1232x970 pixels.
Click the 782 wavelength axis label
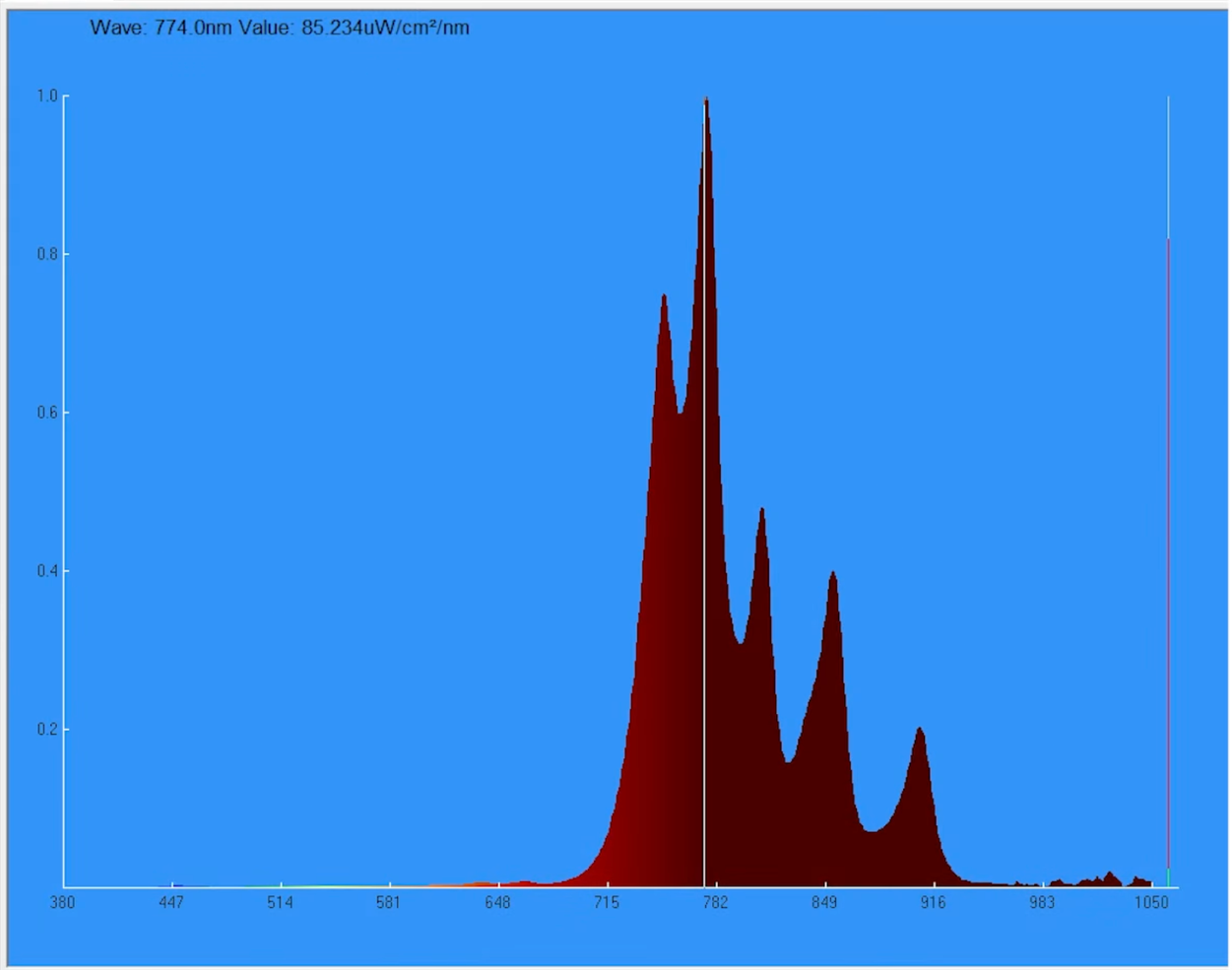click(x=716, y=902)
